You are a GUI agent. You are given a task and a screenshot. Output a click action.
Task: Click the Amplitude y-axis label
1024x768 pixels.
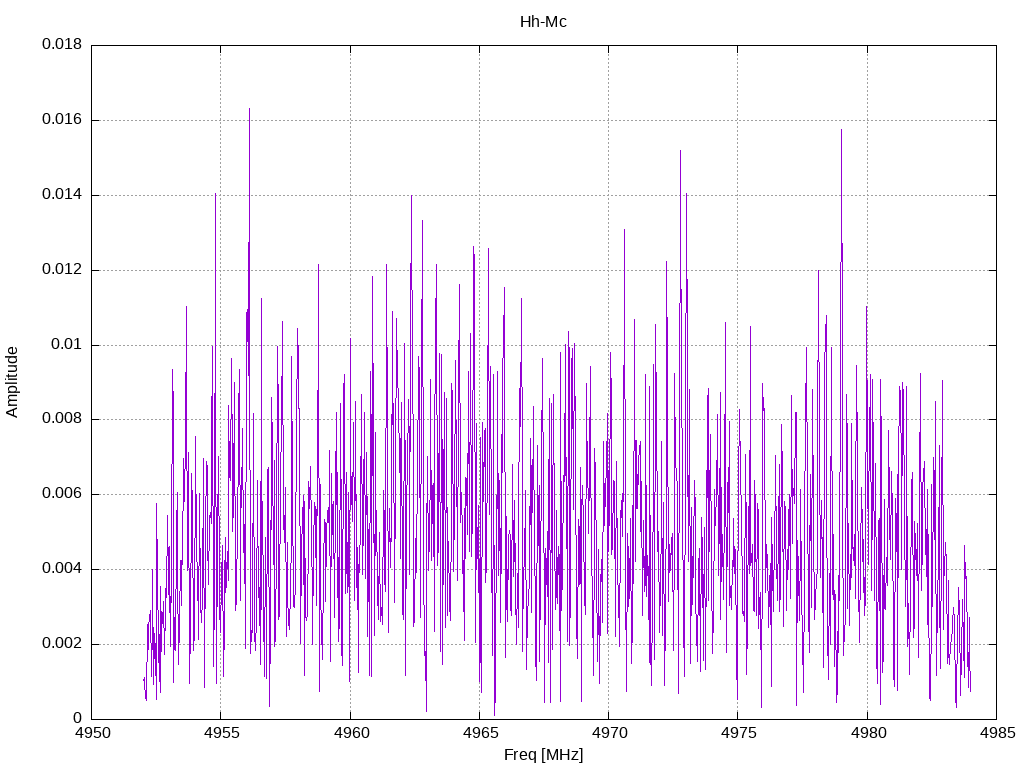(12, 382)
